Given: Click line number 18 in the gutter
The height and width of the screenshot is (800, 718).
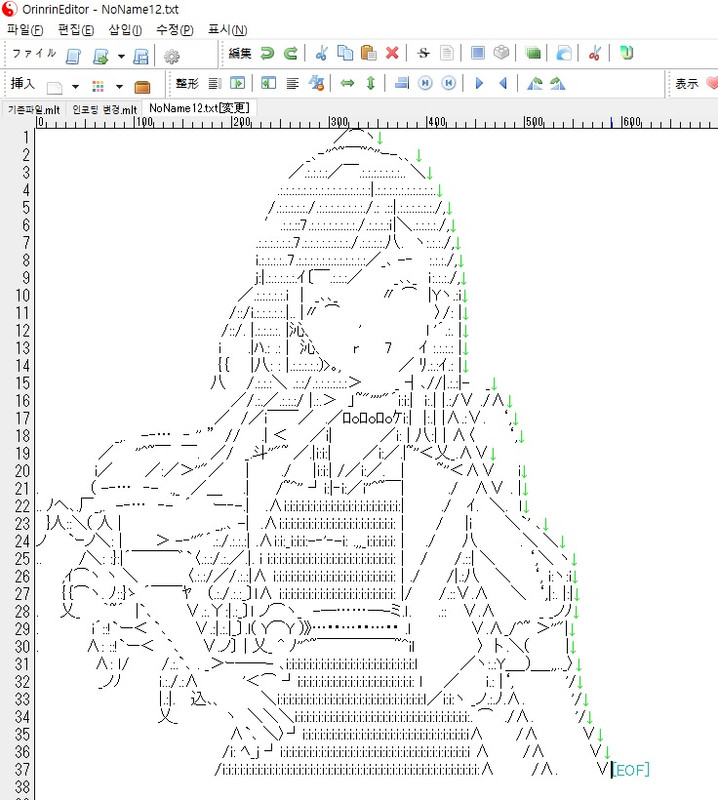Looking at the screenshot, I should click(x=22, y=436).
